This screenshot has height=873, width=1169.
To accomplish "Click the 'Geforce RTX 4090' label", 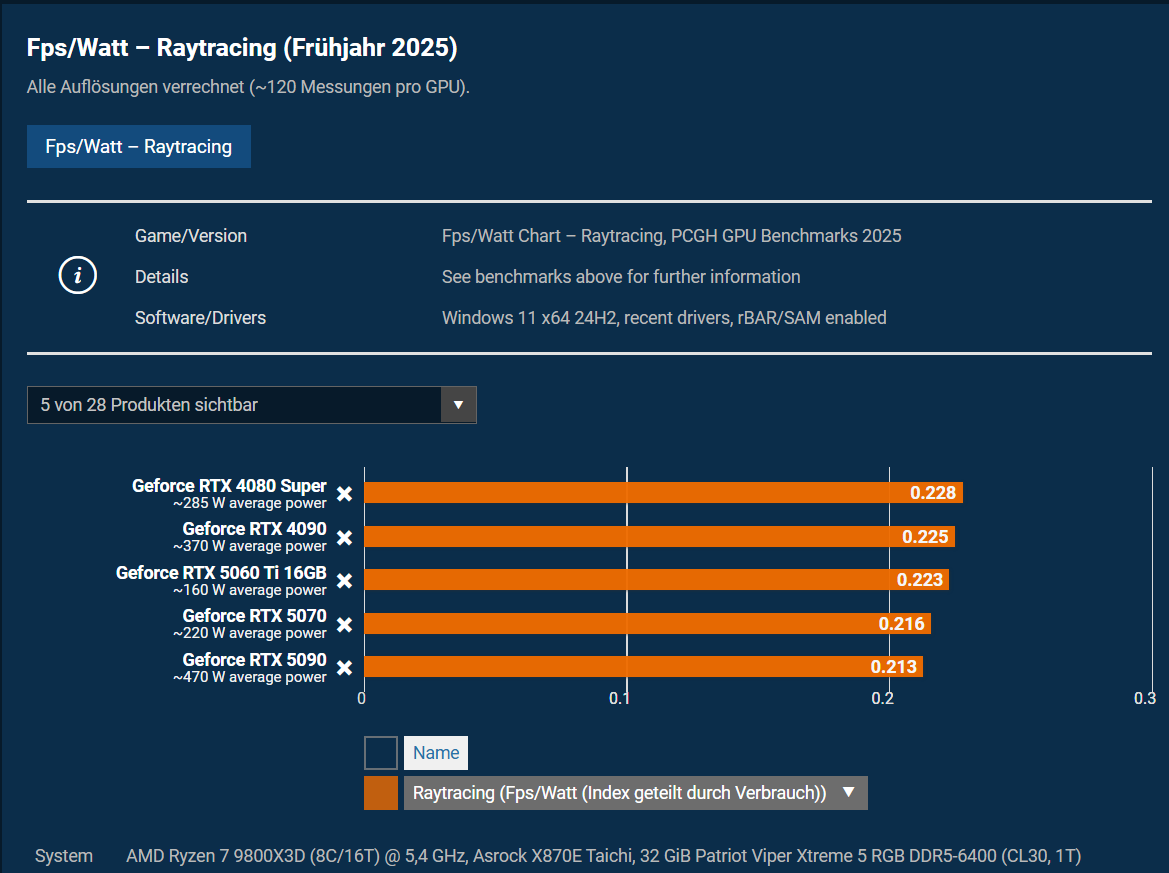I will [x=255, y=529].
